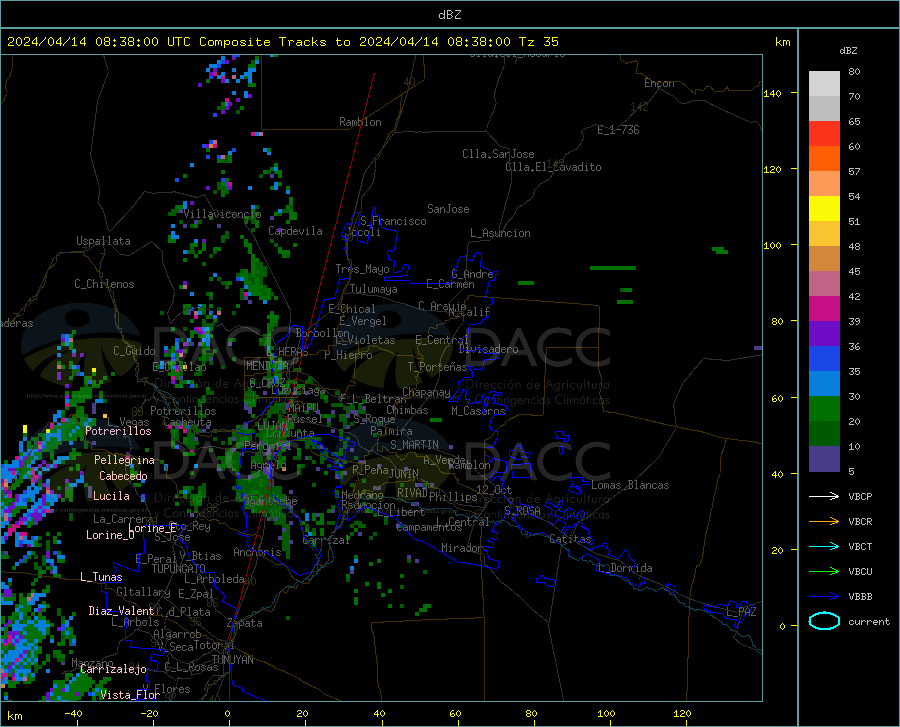
Task: Click the Divisadero map label
Action: pos(488,349)
